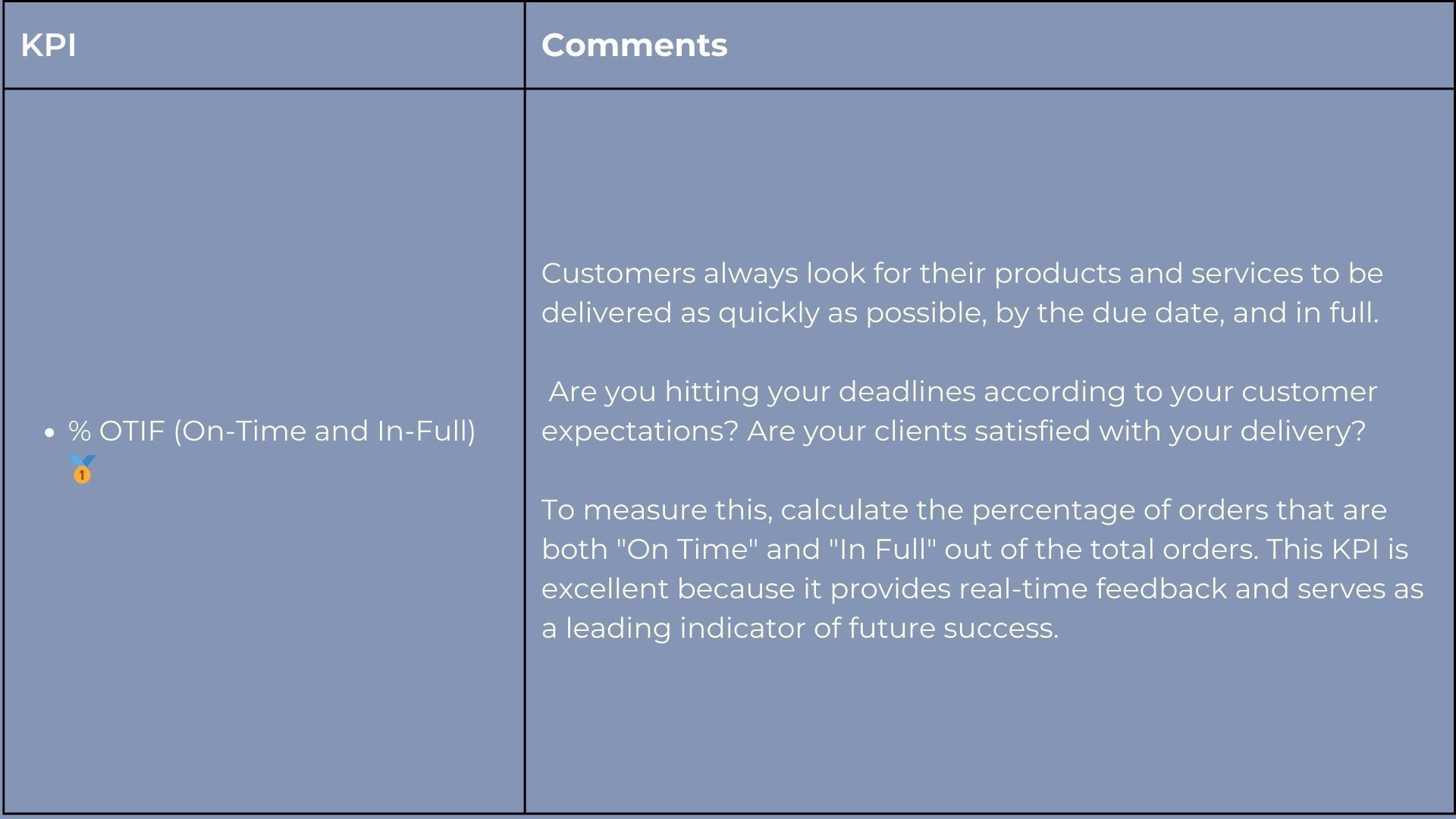
Task: Select the KPI column header
Action: (x=49, y=45)
